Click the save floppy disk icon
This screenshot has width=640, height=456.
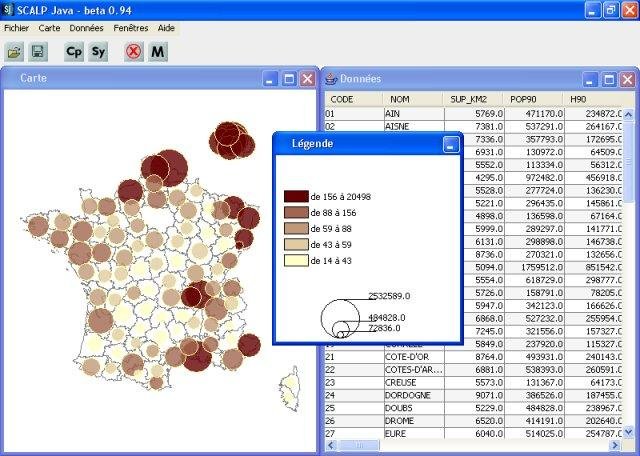38,52
